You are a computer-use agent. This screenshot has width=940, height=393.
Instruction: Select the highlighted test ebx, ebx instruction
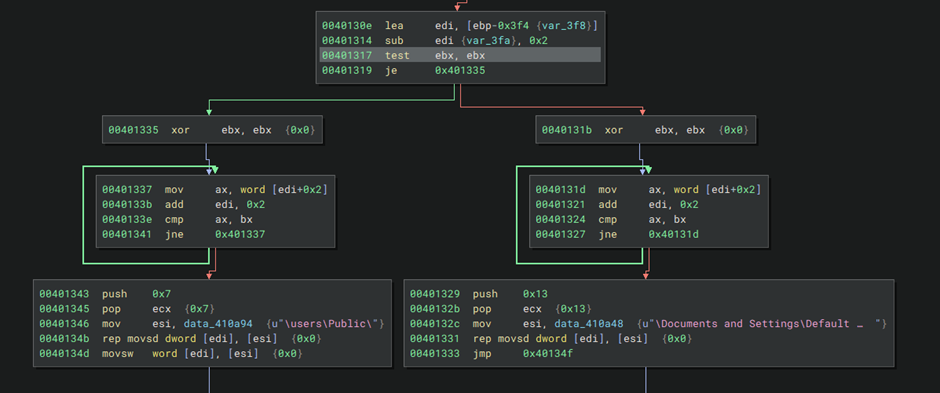[x=460, y=55]
